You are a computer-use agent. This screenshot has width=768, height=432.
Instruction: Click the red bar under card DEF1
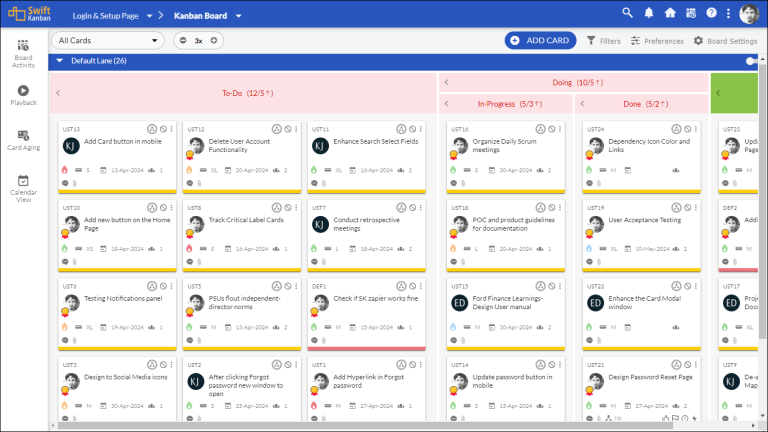366,349
